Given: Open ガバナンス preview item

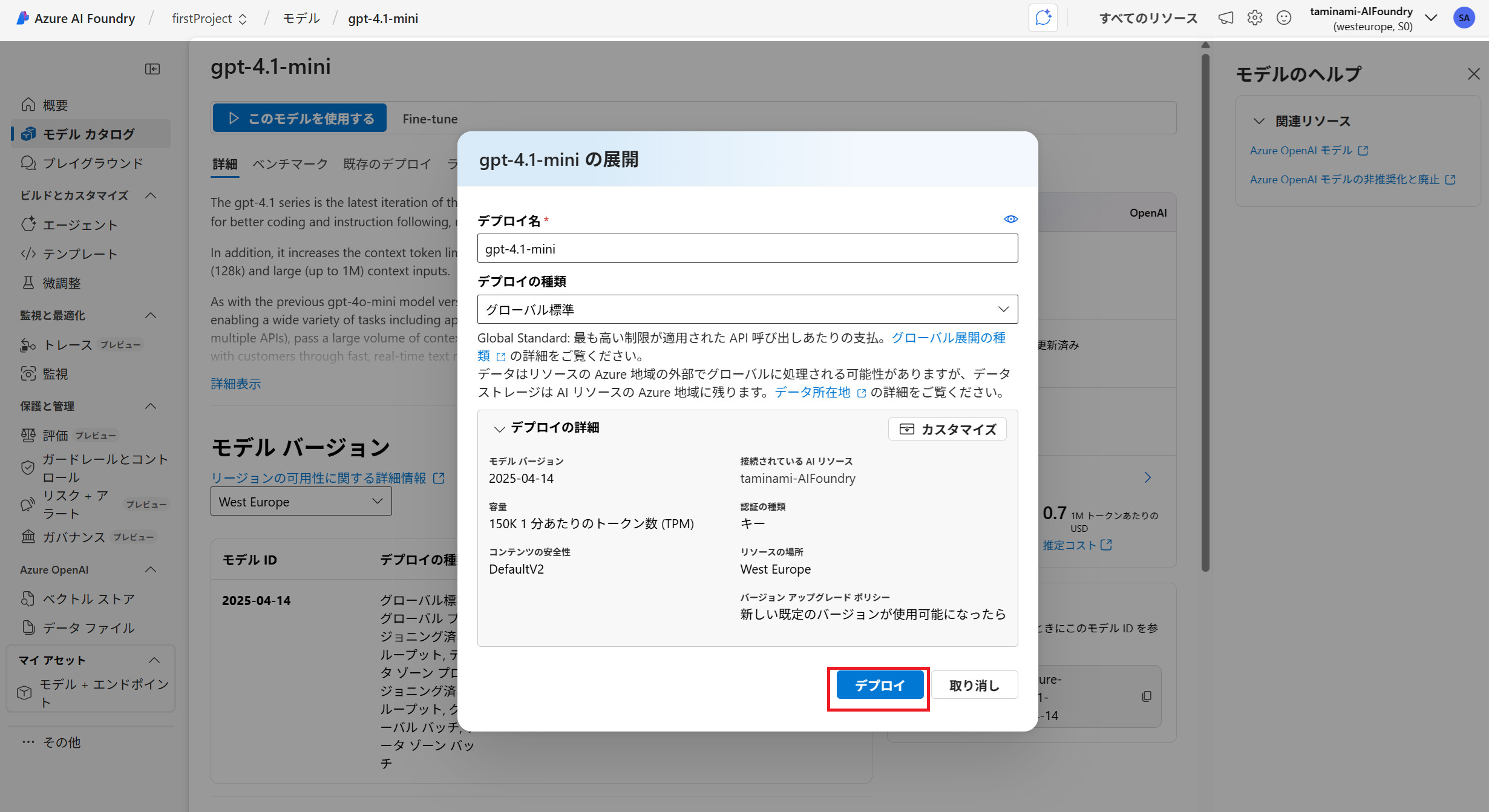Looking at the screenshot, I should point(91,537).
